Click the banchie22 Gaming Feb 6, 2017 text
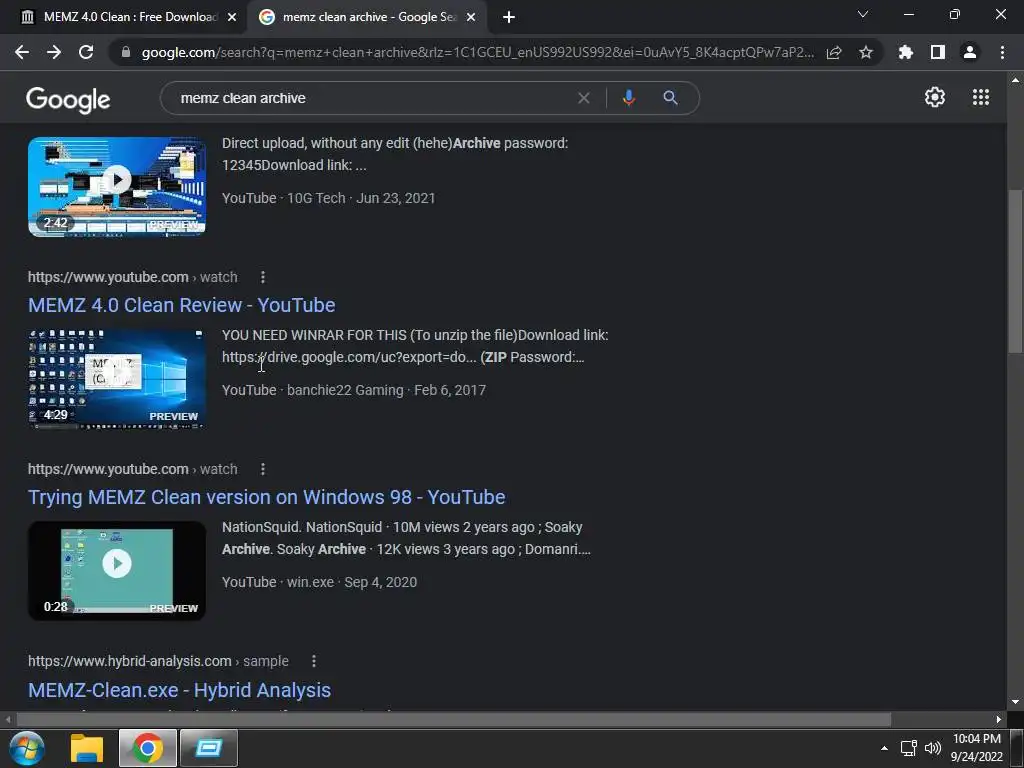The image size is (1024, 768). (x=387, y=390)
